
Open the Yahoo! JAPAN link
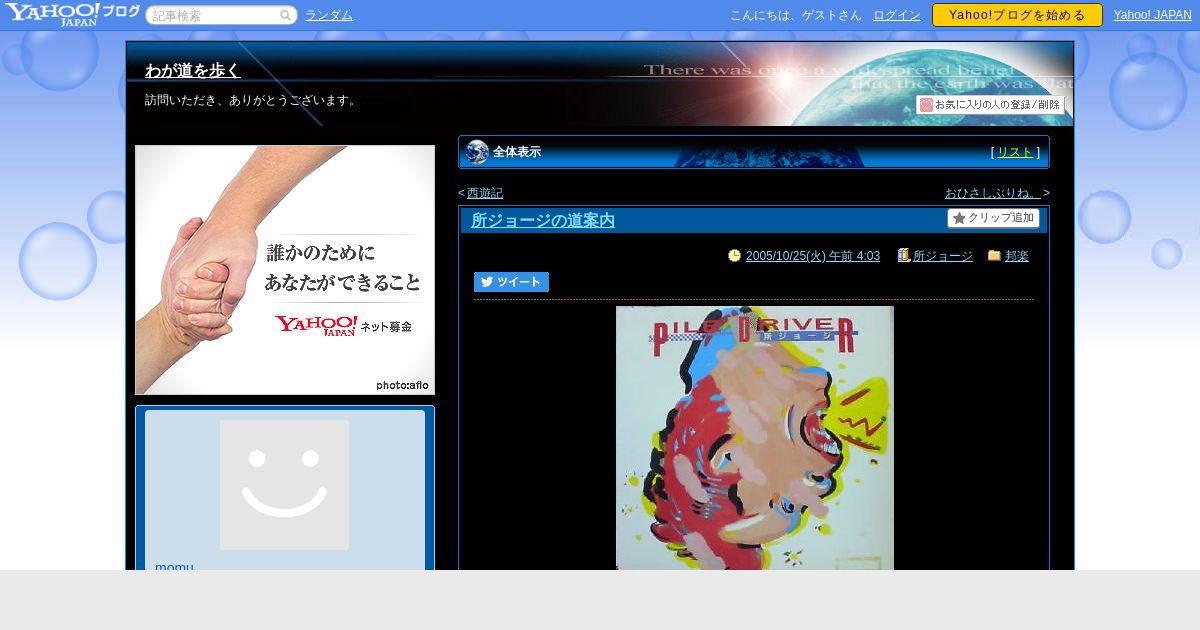(1153, 15)
